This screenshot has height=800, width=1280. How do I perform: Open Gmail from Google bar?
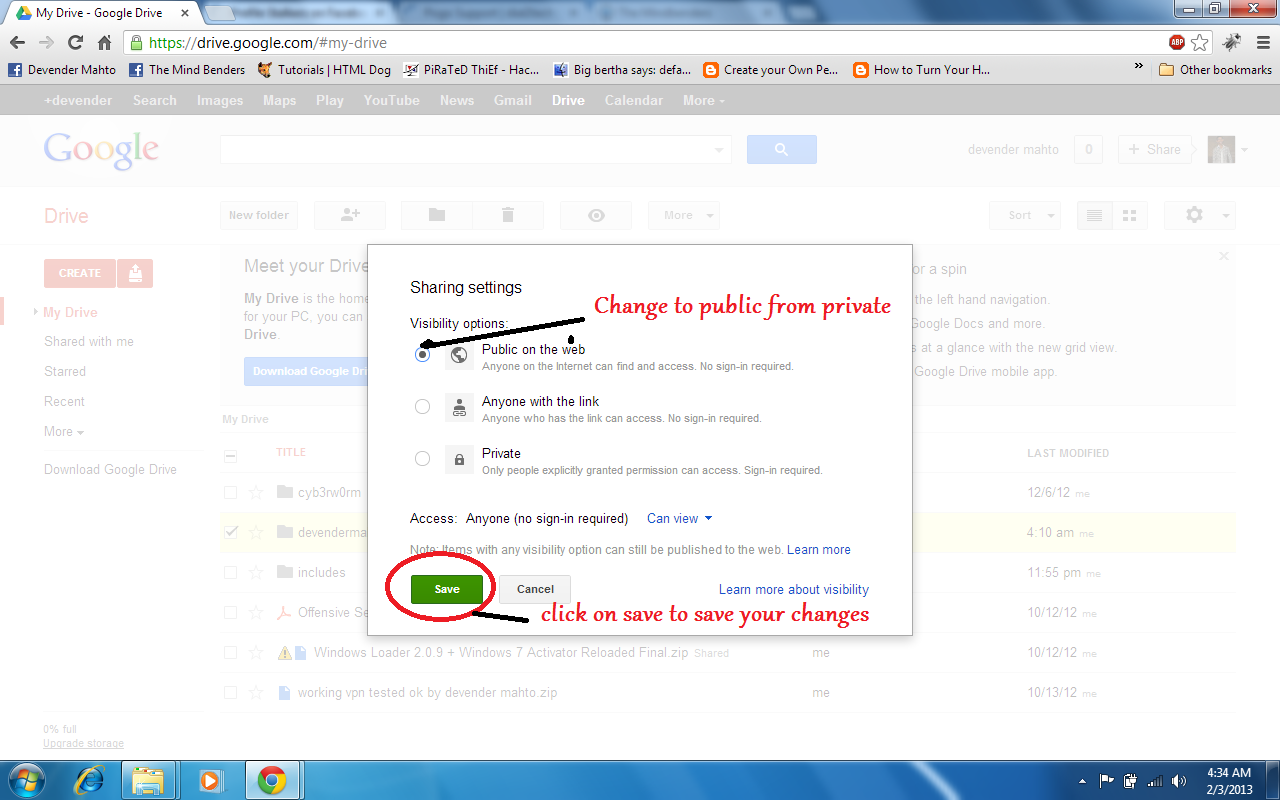[x=513, y=100]
